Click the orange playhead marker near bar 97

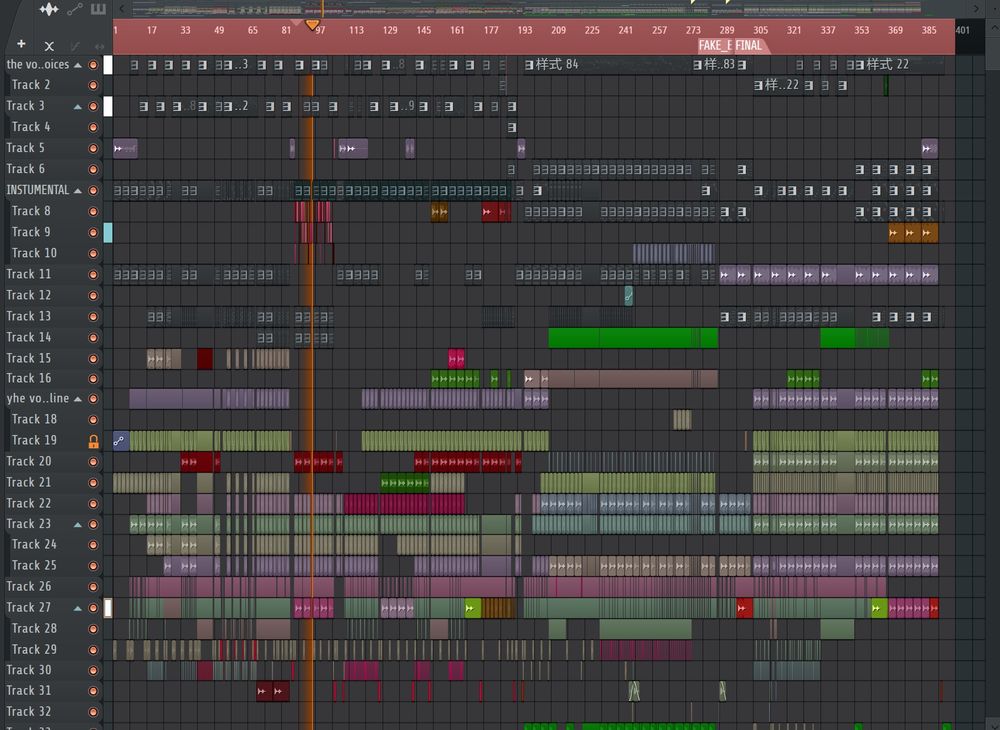pyautogui.click(x=312, y=25)
